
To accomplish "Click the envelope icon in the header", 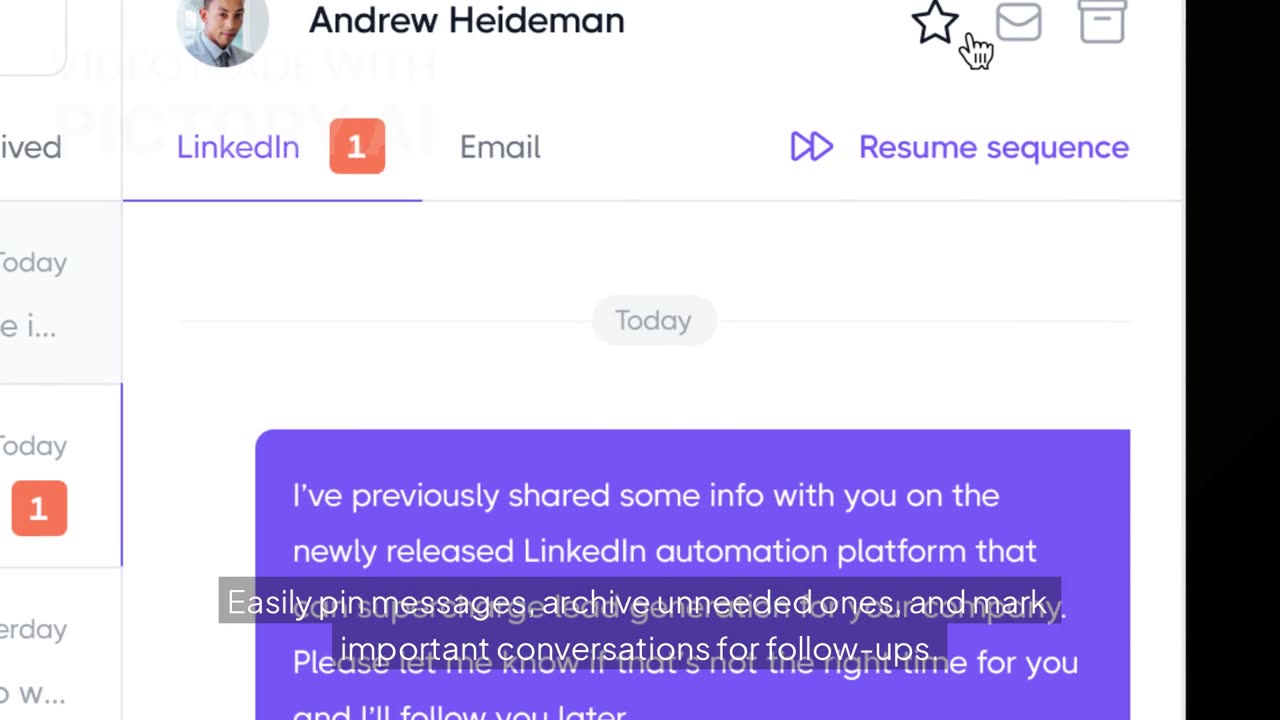I will pyautogui.click(x=1018, y=22).
